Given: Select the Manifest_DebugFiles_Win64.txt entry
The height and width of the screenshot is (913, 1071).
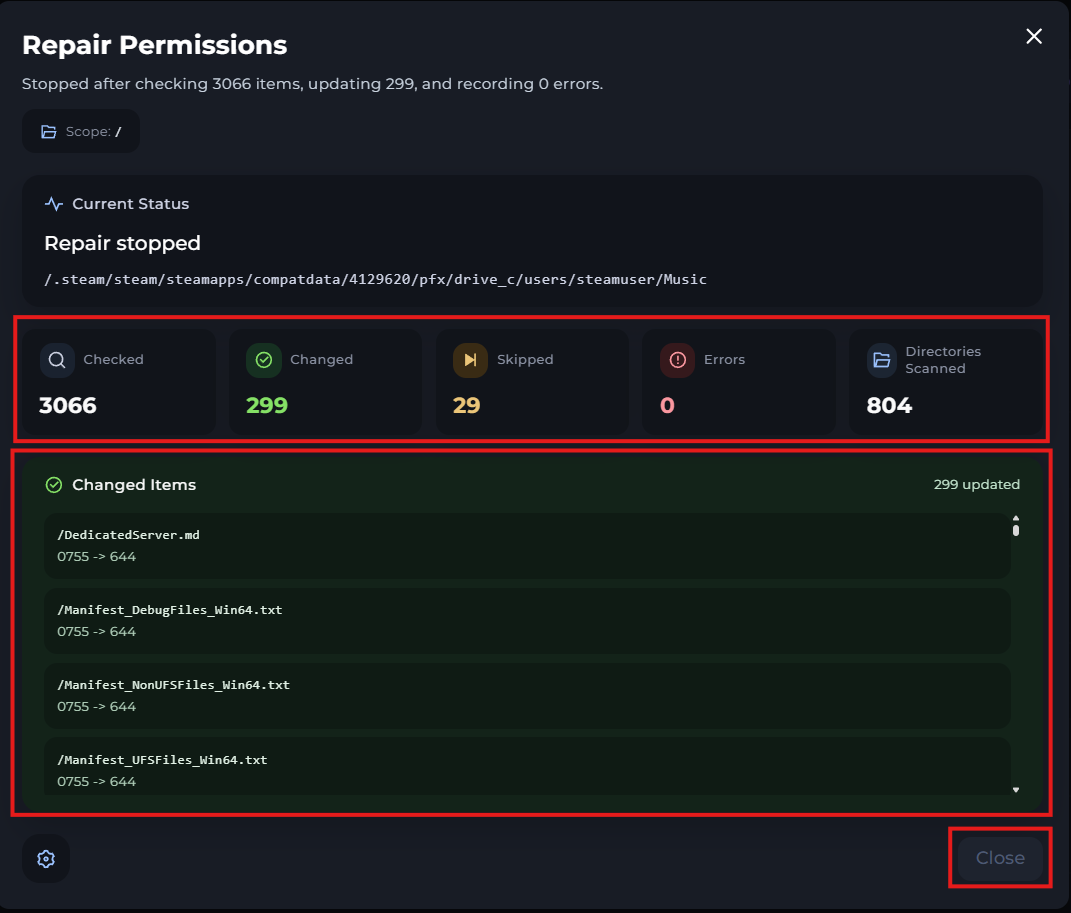Looking at the screenshot, I should pos(527,621).
